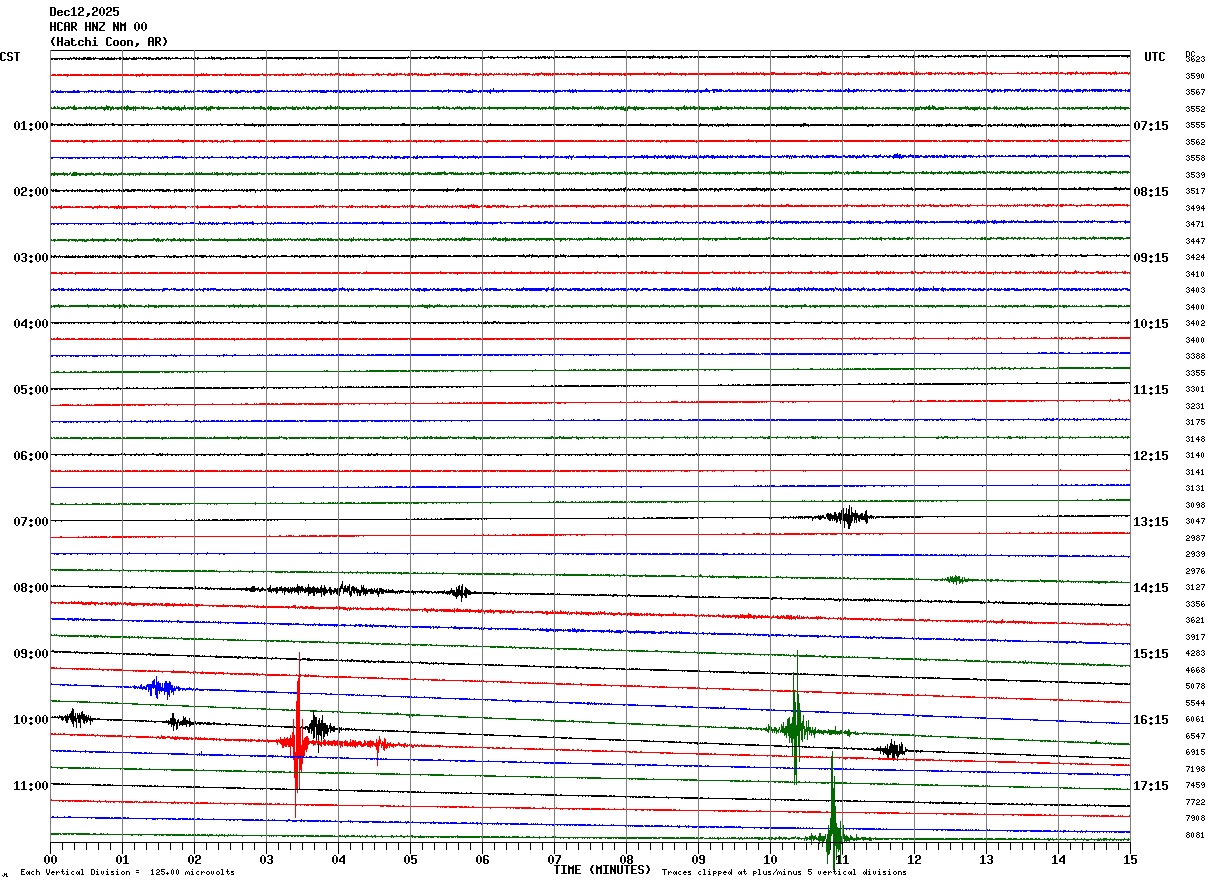This screenshot has height=886, width=1210.
Task: Click the DC offset value 8081
Action: click(1195, 835)
